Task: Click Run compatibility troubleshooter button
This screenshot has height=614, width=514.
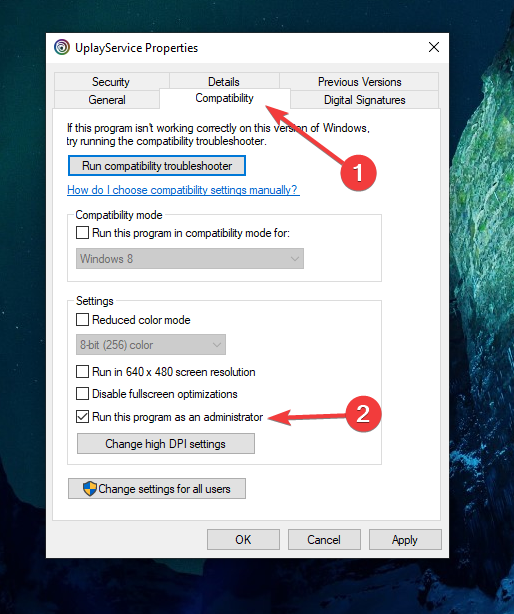Action: tap(157, 166)
